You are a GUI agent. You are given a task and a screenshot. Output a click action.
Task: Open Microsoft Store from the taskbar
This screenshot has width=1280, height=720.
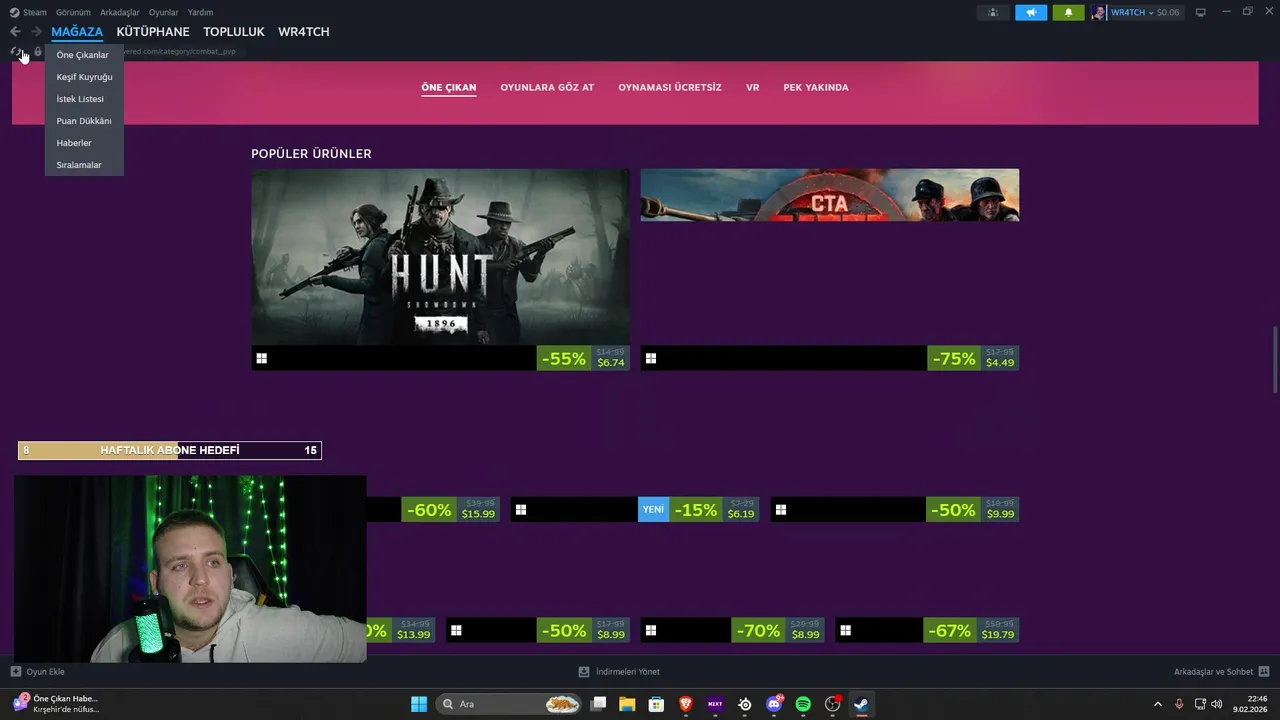pyautogui.click(x=656, y=704)
